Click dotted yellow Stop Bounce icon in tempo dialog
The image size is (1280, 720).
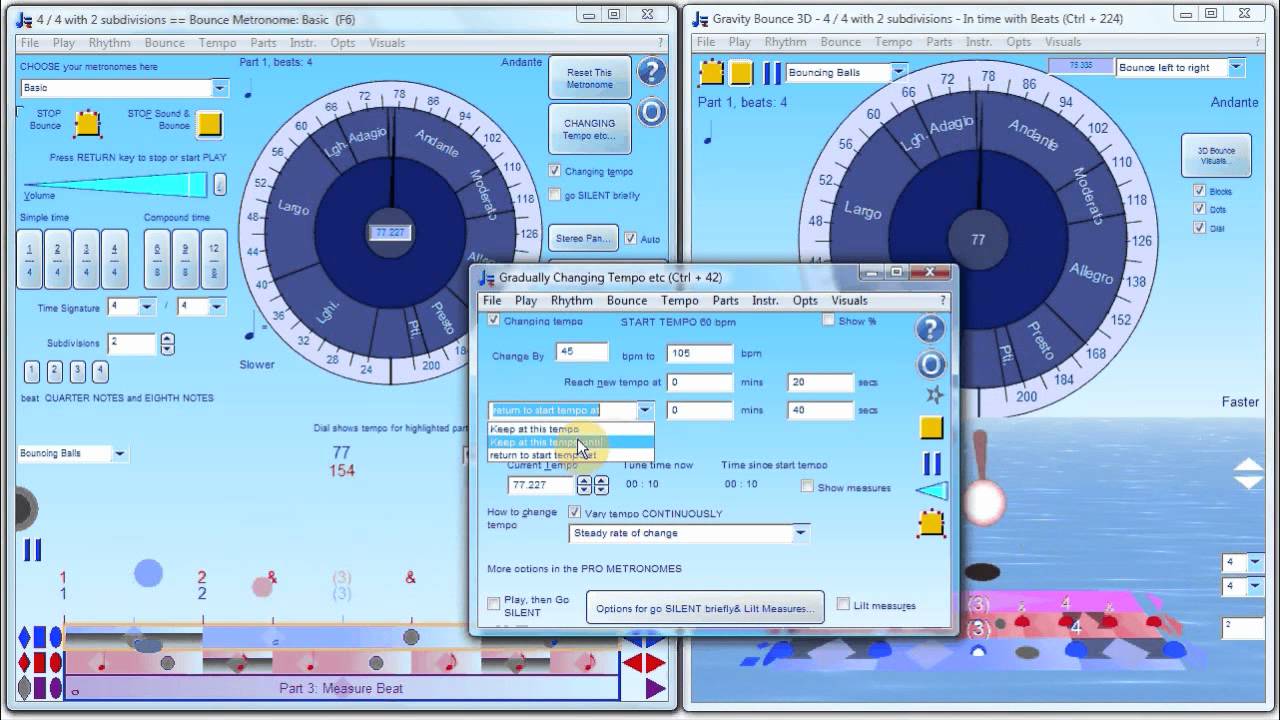932,522
